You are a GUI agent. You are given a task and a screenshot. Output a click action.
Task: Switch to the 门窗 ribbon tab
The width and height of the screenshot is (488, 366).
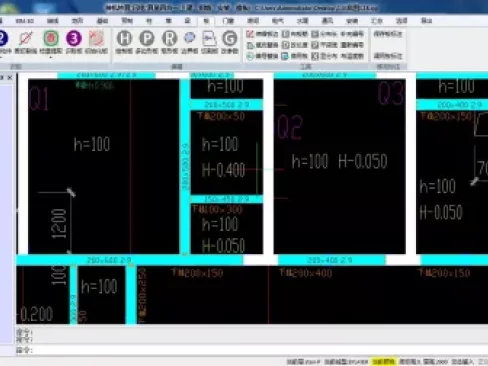[x=228, y=21]
